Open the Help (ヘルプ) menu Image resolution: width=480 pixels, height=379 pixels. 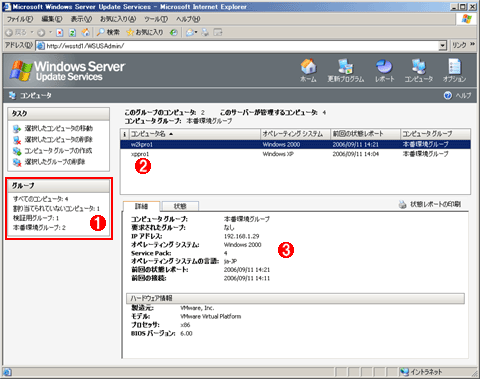(188, 19)
